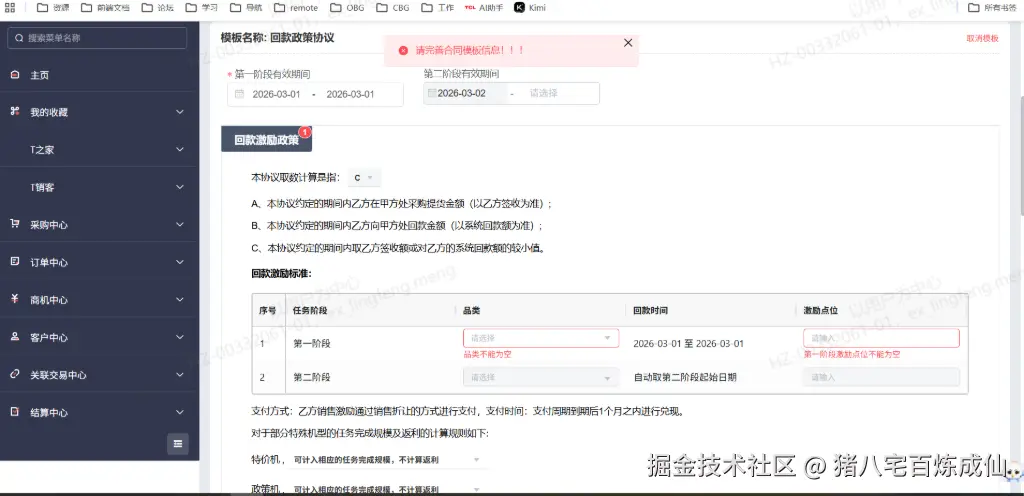Open the 本协议取数计算是指 dropdown showing C
Viewport: 1024px width, 496px height.
click(x=364, y=178)
